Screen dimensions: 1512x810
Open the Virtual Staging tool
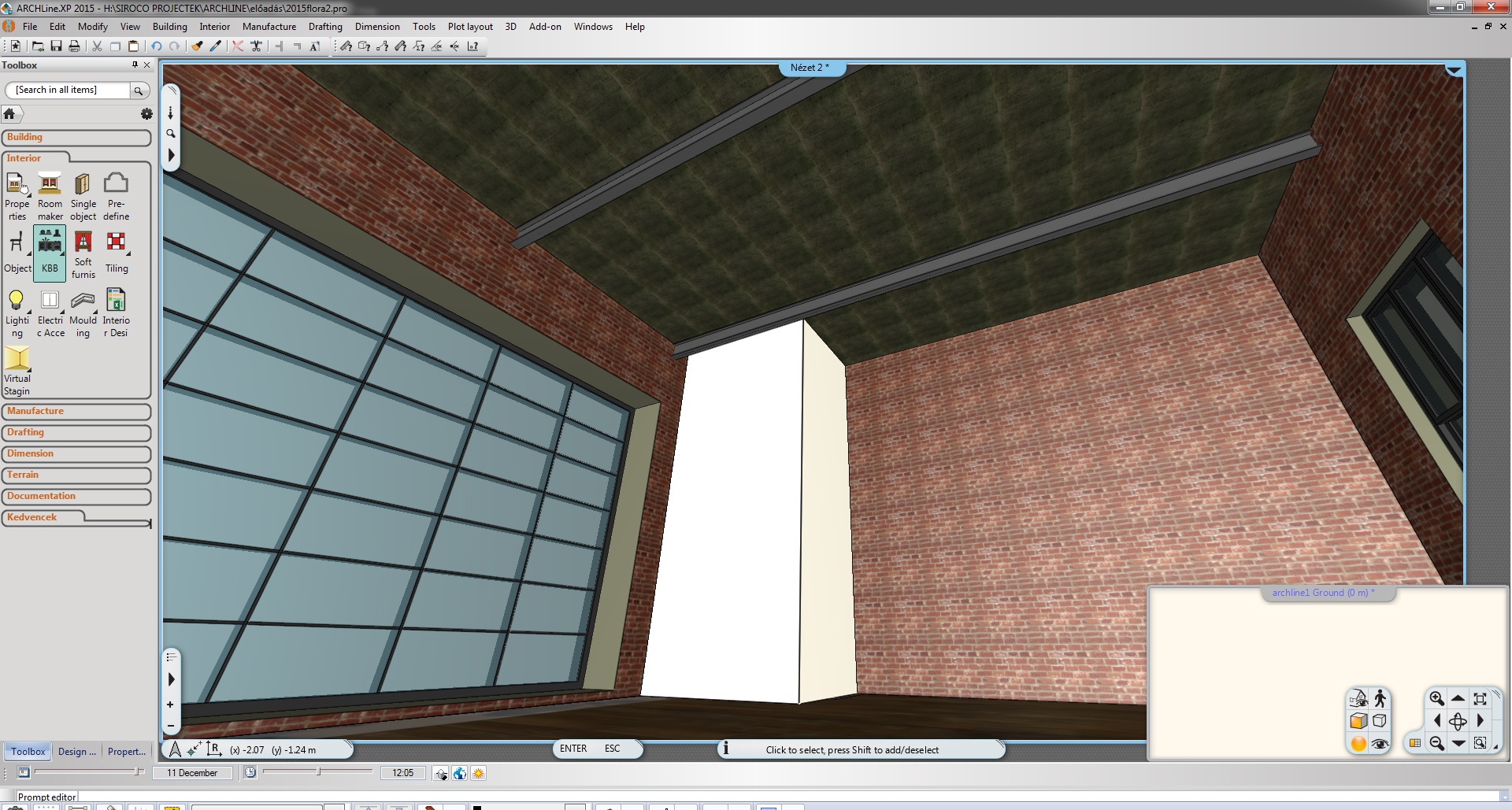pos(17,371)
